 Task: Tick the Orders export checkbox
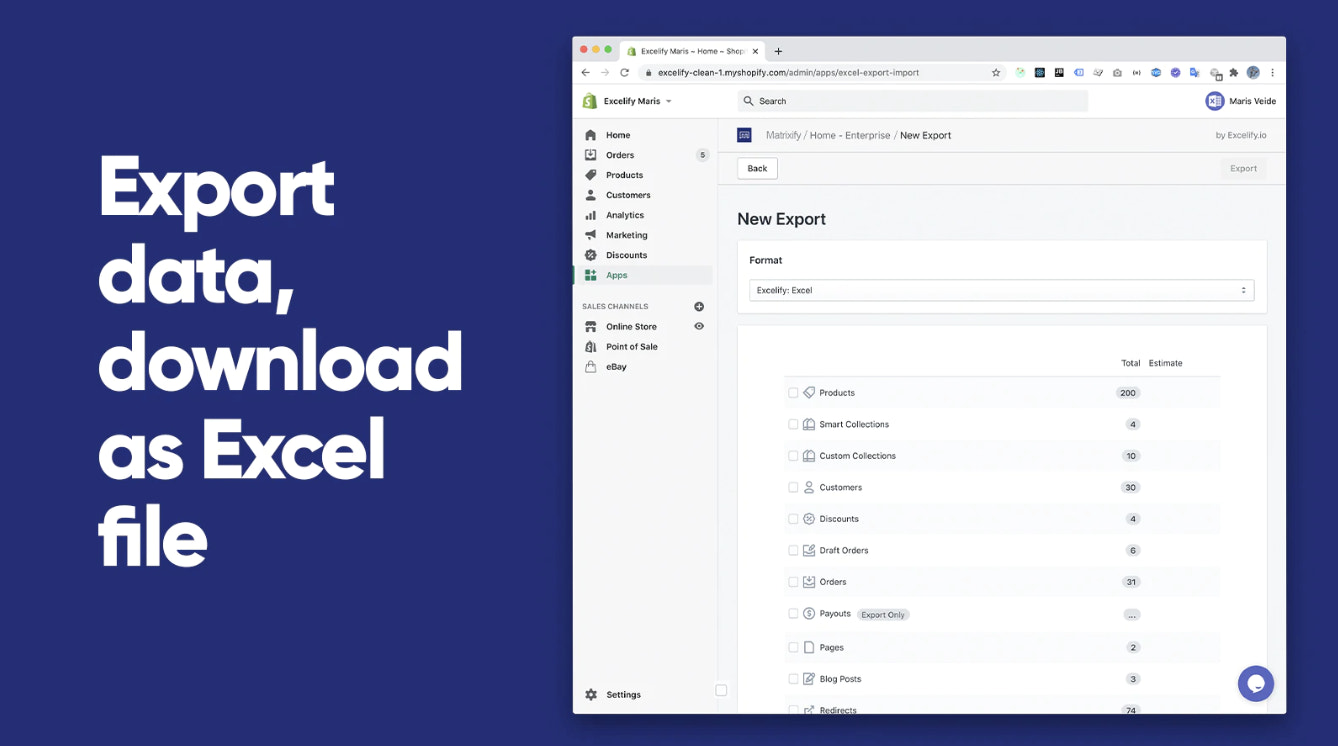tap(793, 582)
